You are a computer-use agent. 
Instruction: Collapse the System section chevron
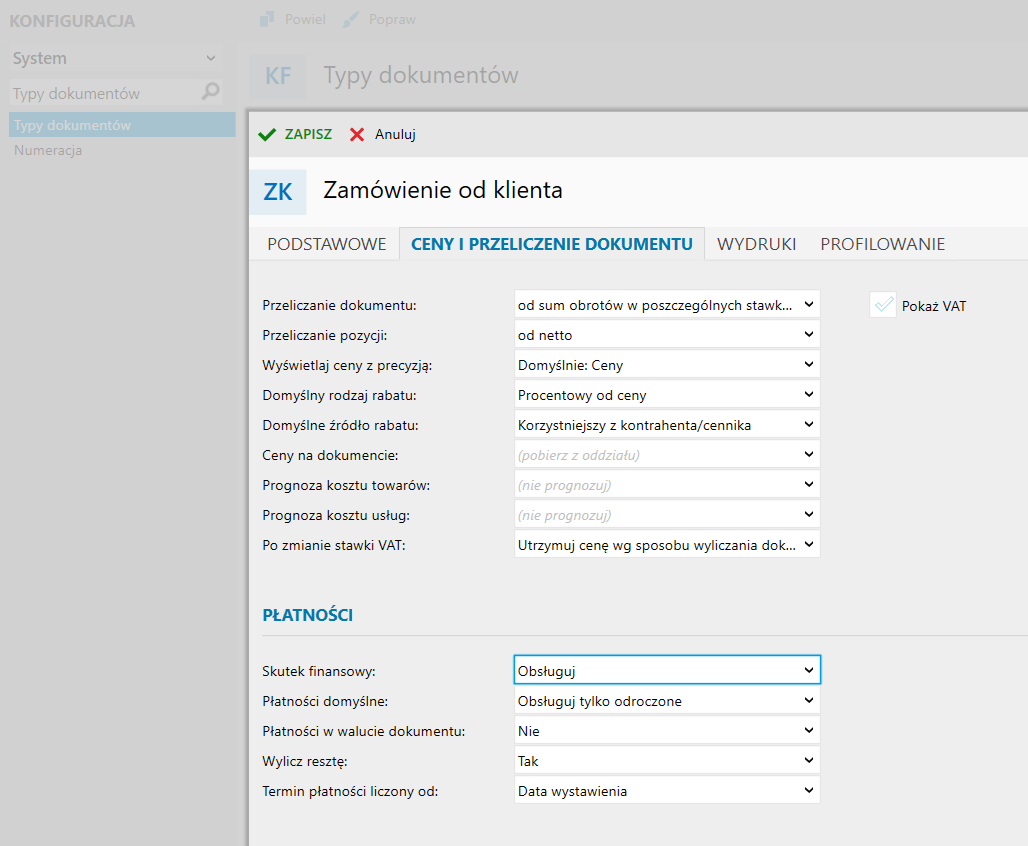click(210, 59)
